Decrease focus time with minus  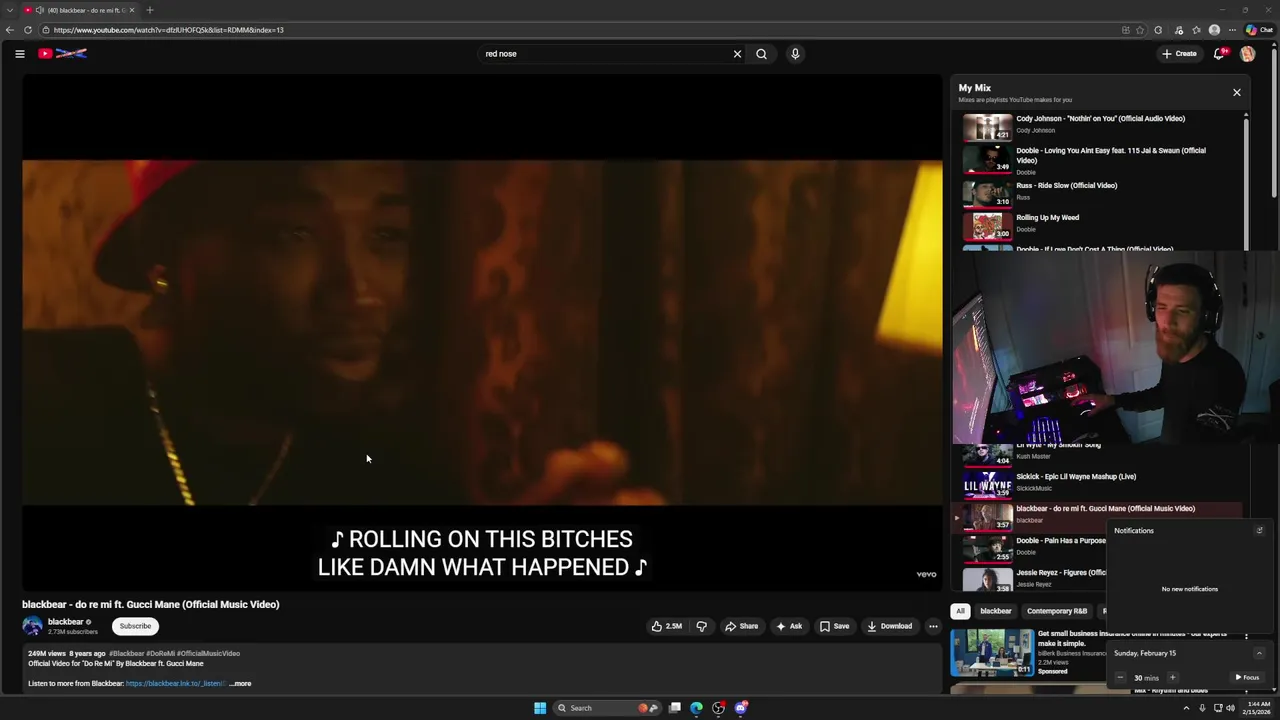click(1120, 678)
